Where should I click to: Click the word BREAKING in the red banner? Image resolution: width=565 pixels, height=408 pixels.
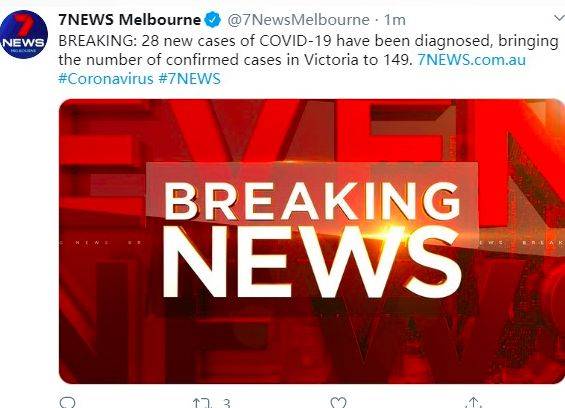click(x=312, y=201)
